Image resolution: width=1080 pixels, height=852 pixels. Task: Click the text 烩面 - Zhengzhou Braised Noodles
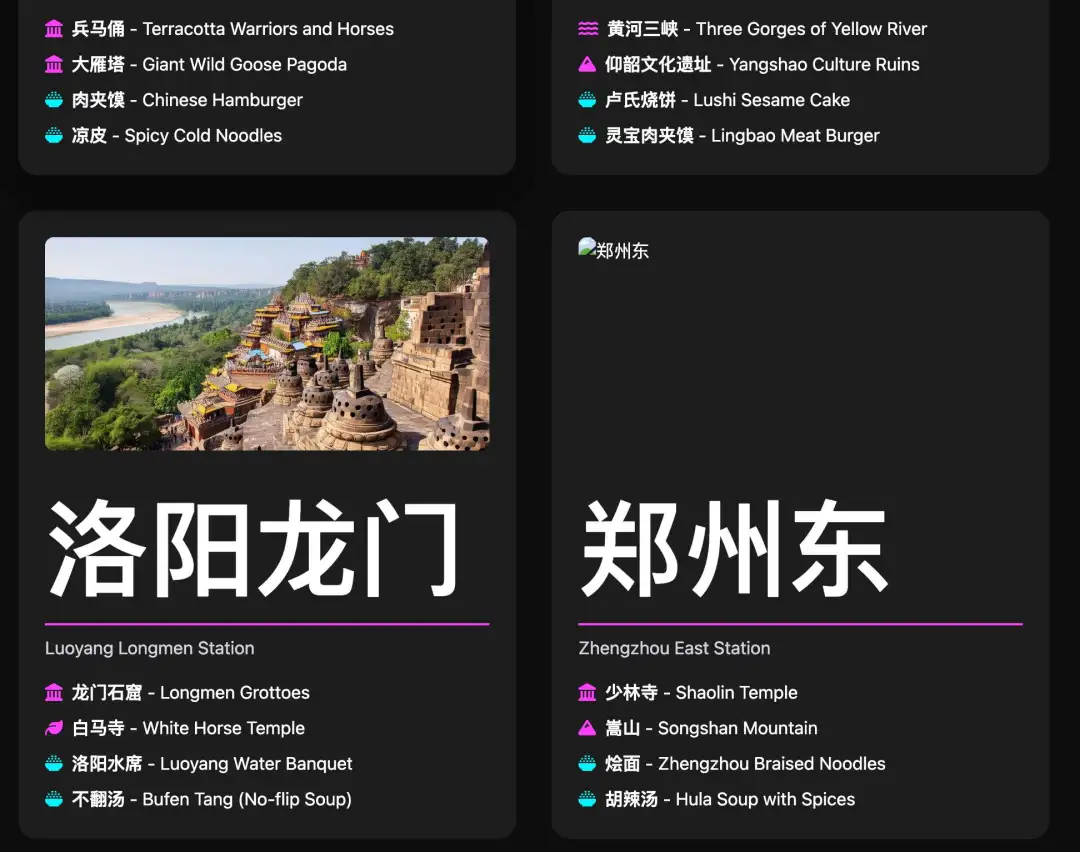745,764
